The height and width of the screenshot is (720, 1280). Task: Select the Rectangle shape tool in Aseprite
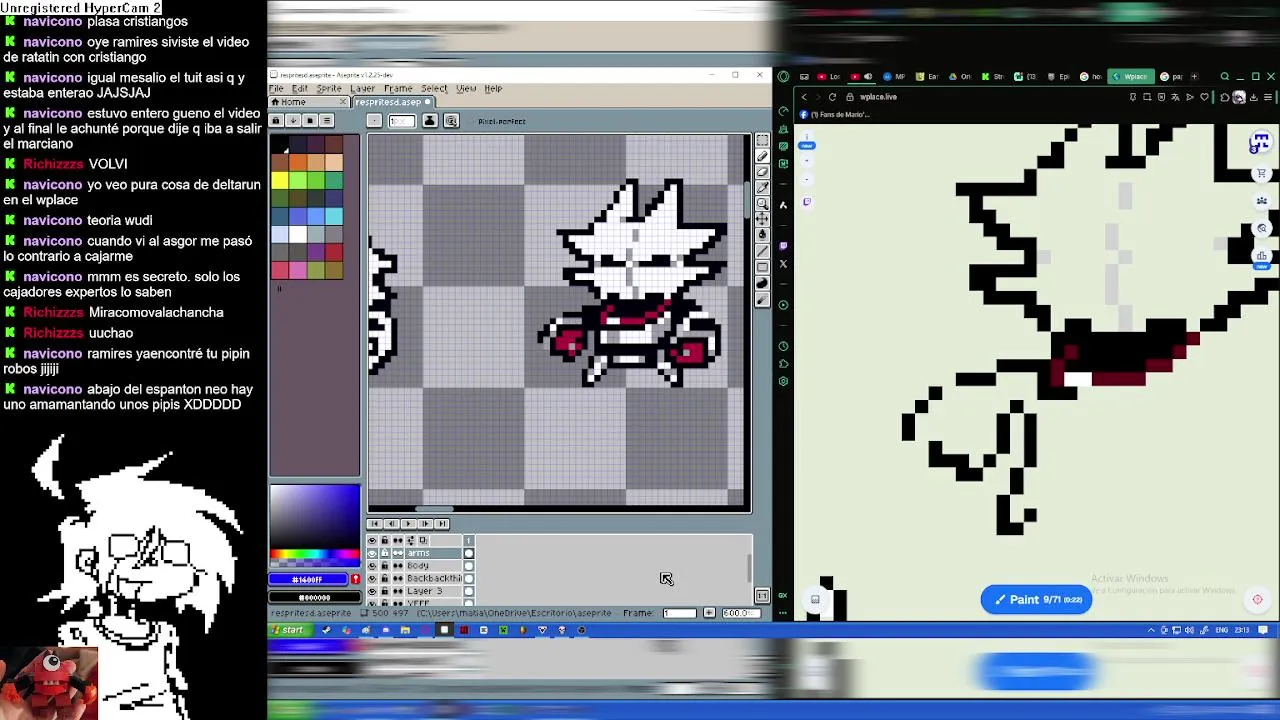(762, 267)
